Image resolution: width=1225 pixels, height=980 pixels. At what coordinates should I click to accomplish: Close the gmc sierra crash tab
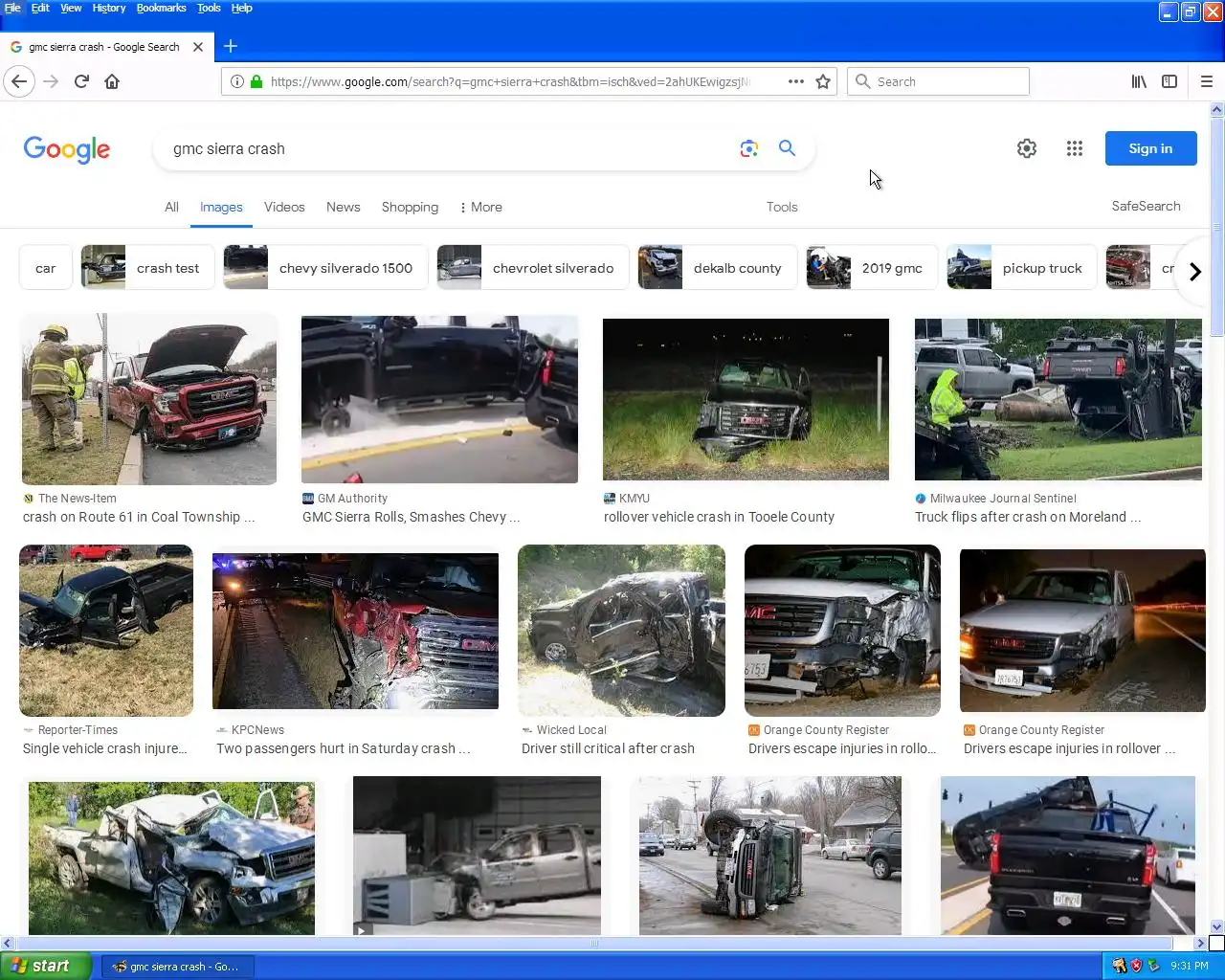(x=198, y=46)
